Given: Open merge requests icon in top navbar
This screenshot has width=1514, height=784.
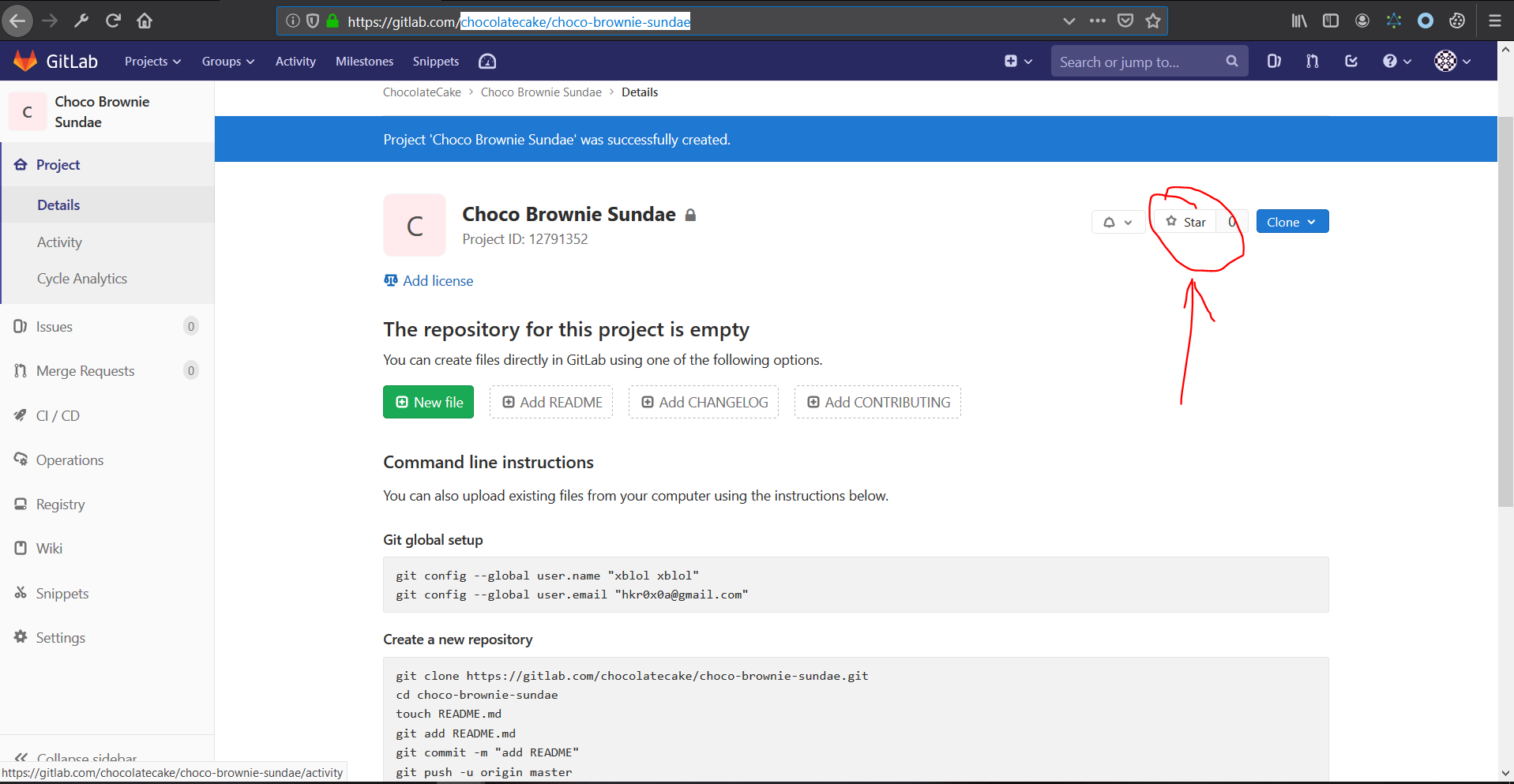Looking at the screenshot, I should click(1313, 61).
